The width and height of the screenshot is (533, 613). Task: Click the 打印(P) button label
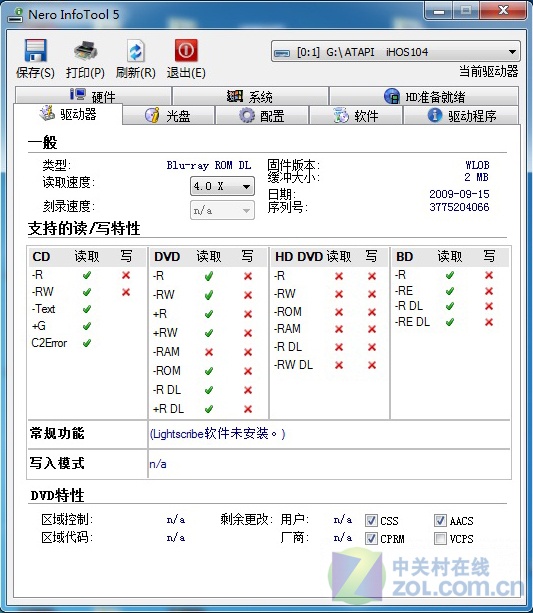click(x=85, y=73)
